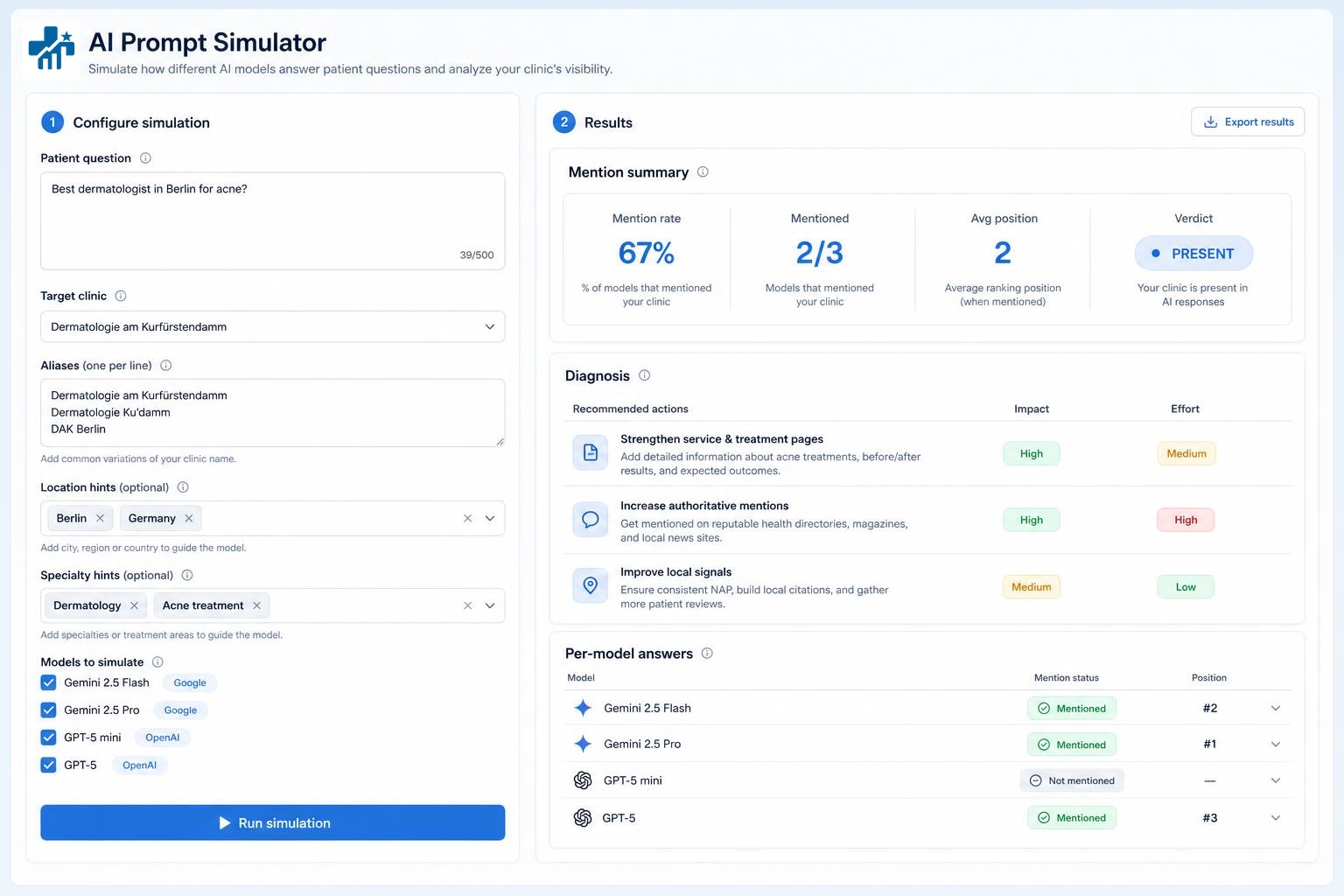The width and height of the screenshot is (1344, 896).
Task: Click OpenAI tag next to GPT-5 checkbox
Action: (x=139, y=765)
